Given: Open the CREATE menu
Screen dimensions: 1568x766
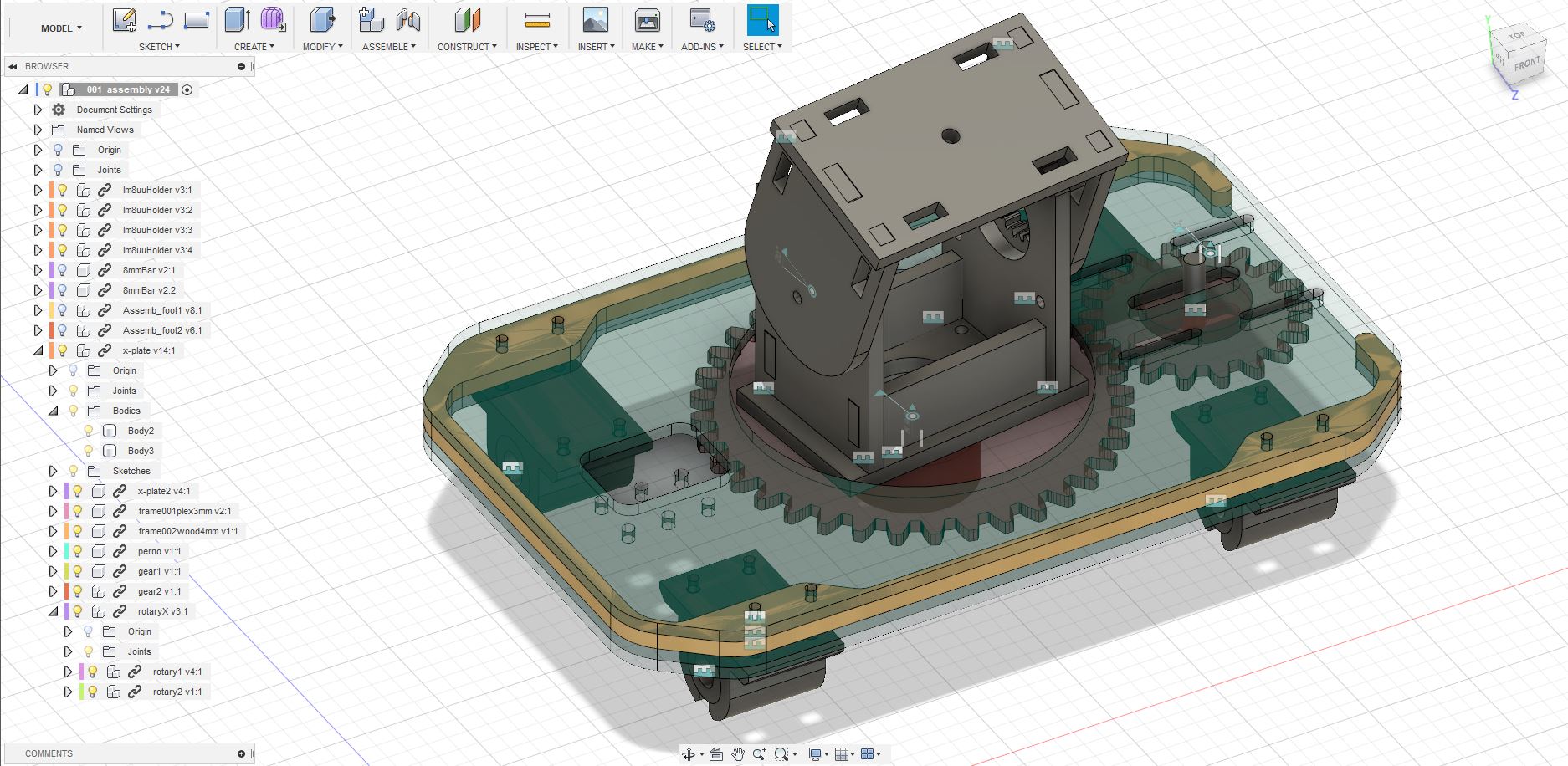Looking at the screenshot, I should click(x=254, y=47).
